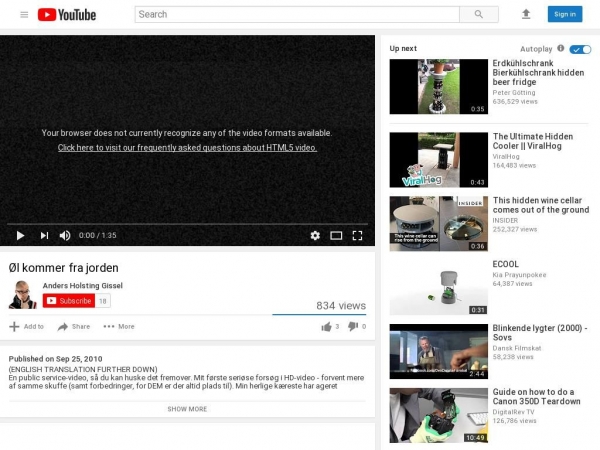The image size is (600, 450).
Task: Switch to theater mode
Action: (x=336, y=235)
